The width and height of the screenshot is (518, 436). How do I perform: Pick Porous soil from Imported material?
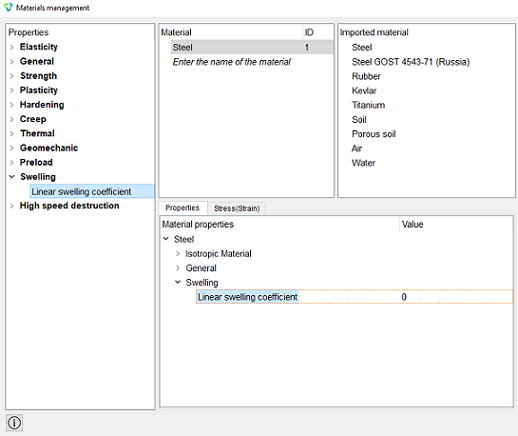374,134
